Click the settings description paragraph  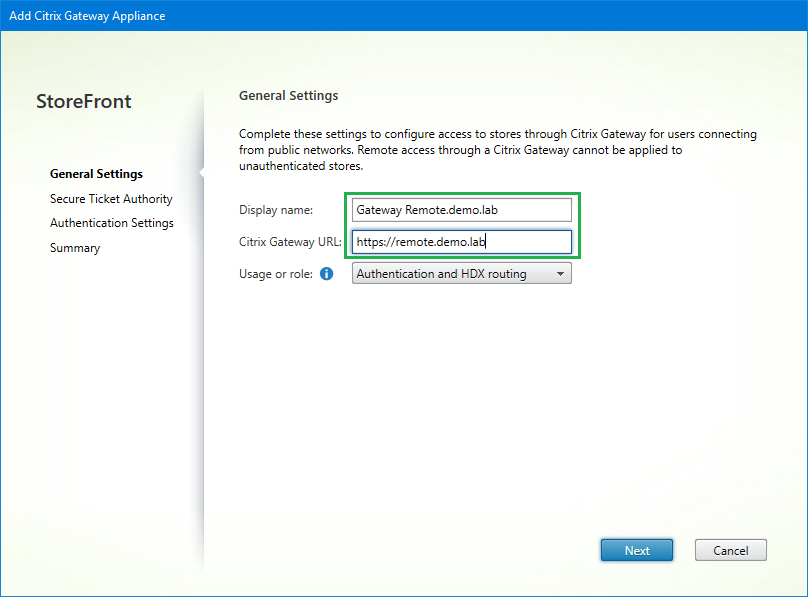point(497,149)
